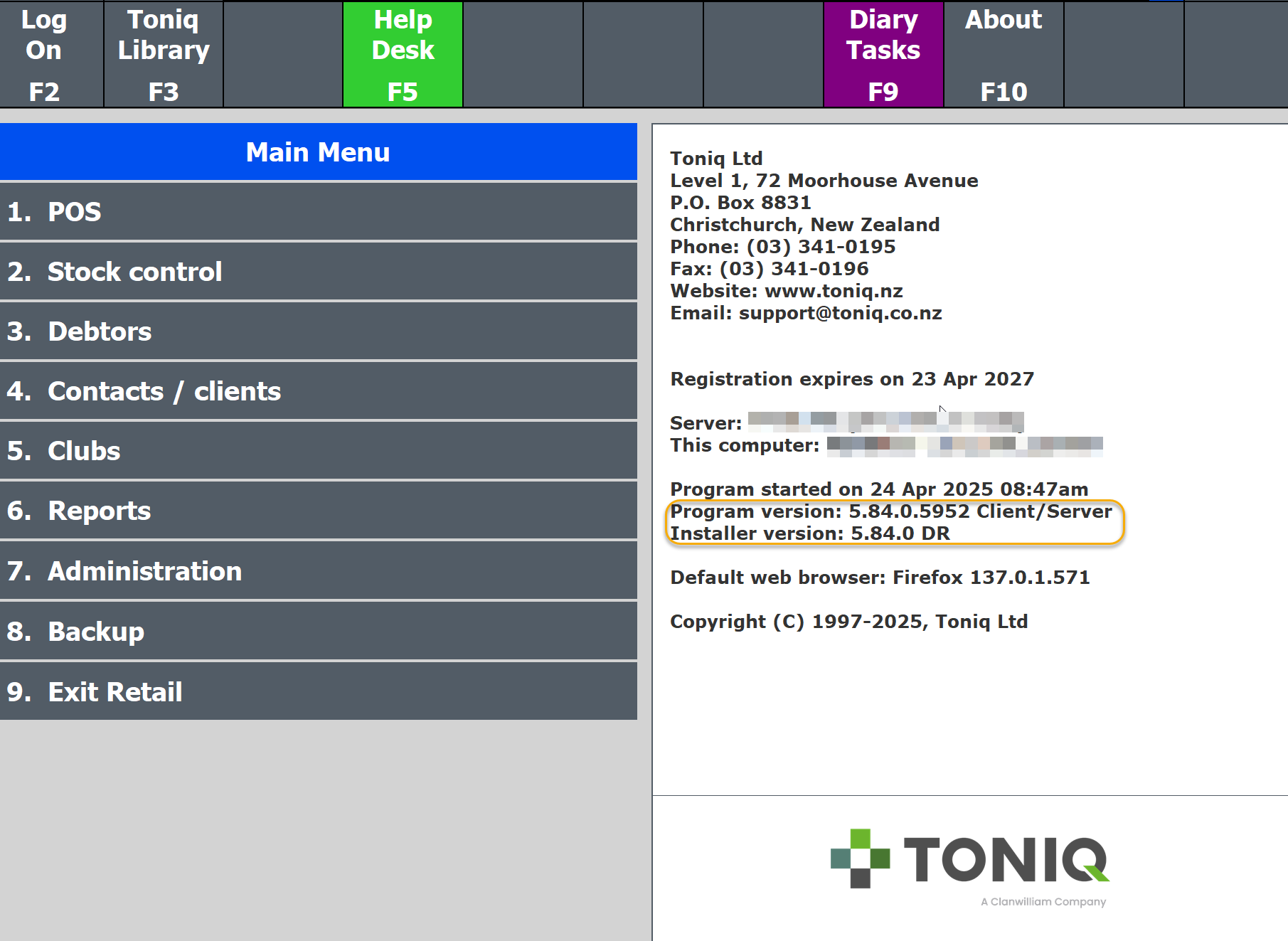Choose 3. Debtors from main menu

point(318,331)
